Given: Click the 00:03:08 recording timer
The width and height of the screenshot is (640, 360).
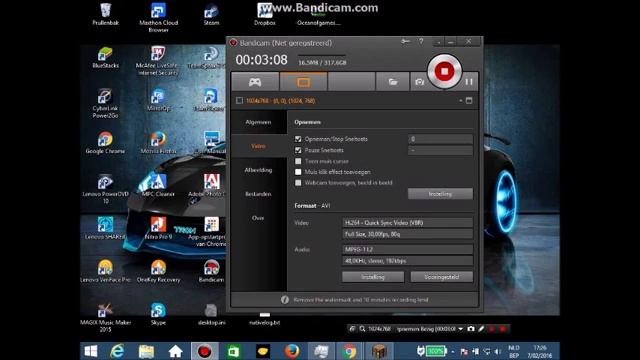Looking at the screenshot, I should [x=261, y=60].
